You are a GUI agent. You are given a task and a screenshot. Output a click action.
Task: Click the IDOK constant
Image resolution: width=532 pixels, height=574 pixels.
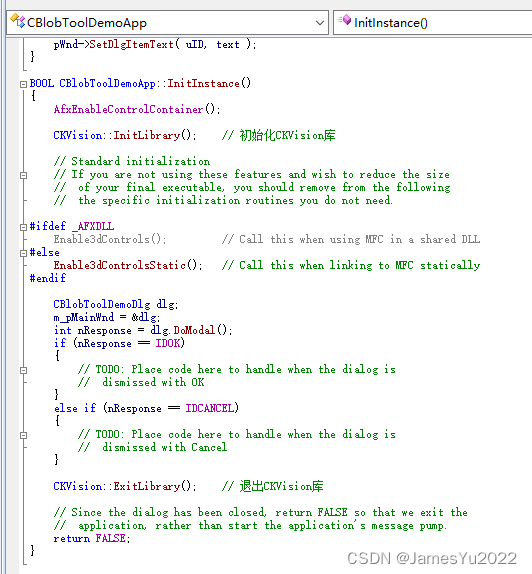click(x=168, y=343)
